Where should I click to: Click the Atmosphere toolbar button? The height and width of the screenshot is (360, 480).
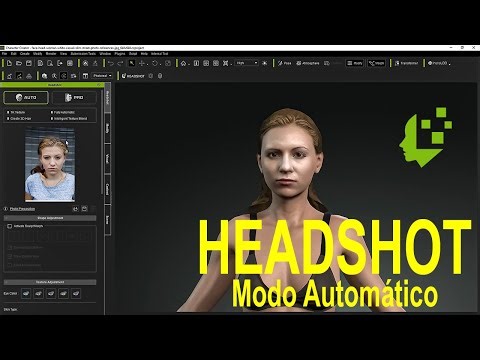pyautogui.click(x=308, y=63)
